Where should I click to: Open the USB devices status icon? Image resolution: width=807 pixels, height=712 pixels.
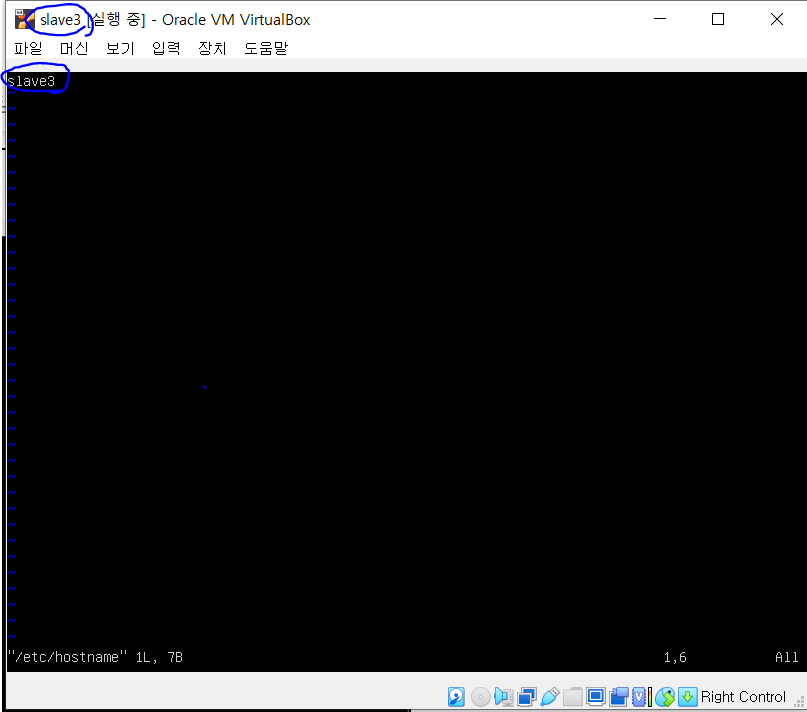550,697
